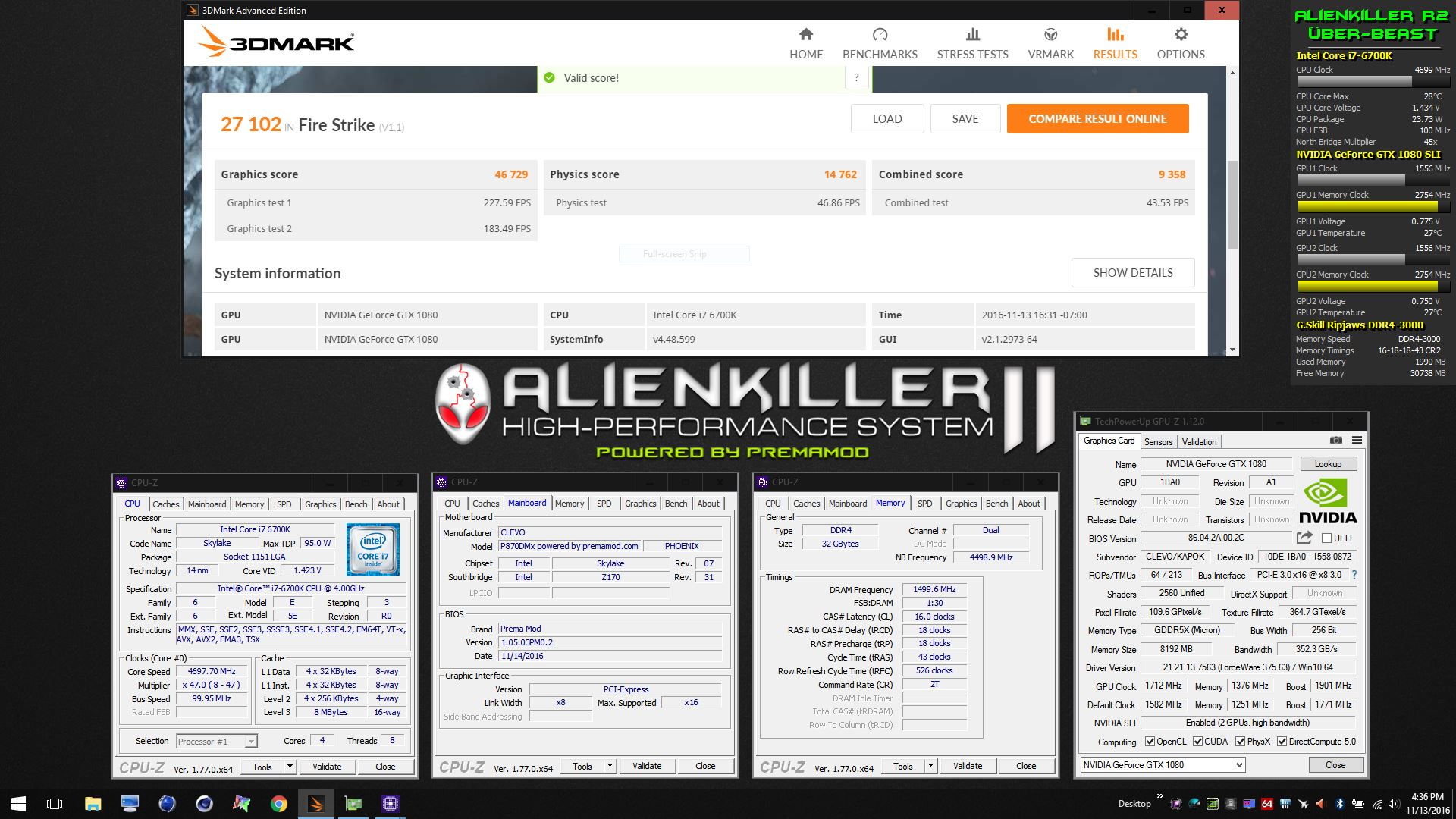Viewport: 1456px width, 819px height.
Task: Open the GPU-Z hamburger menu
Action: click(1357, 440)
